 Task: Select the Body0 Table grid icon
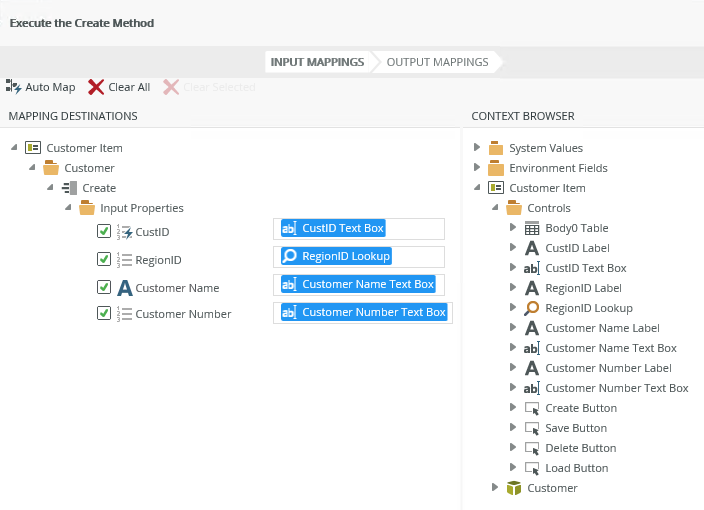coord(531,228)
